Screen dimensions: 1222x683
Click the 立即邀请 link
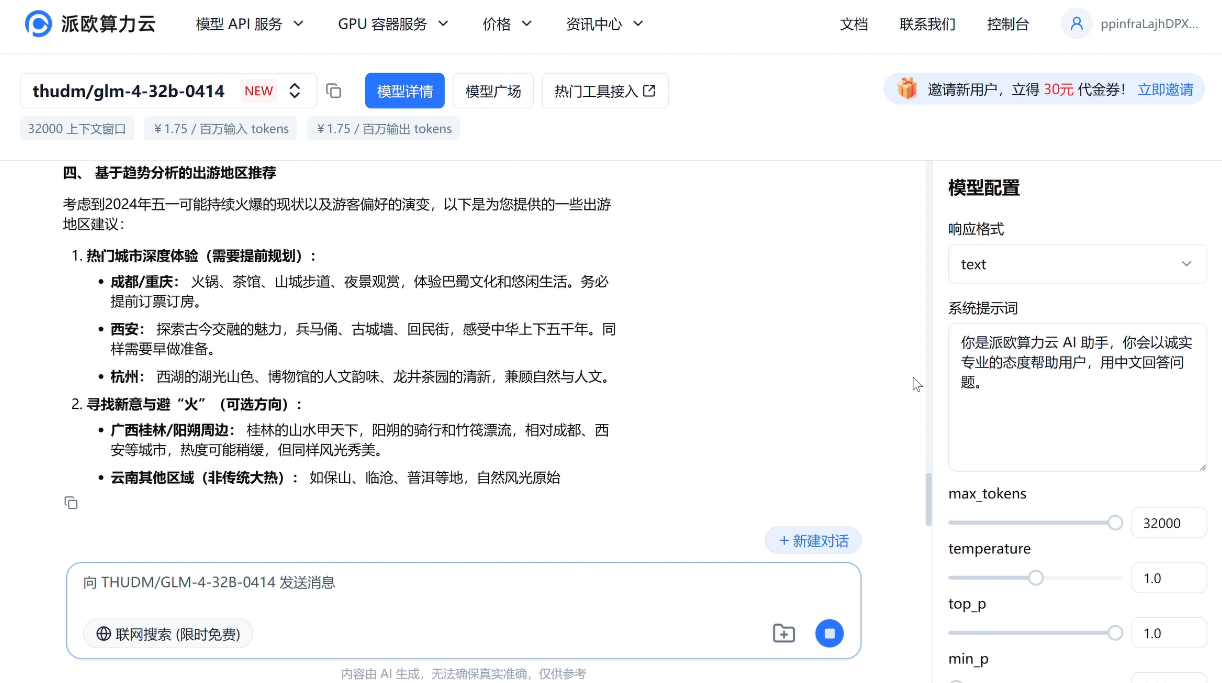click(x=1165, y=89)
